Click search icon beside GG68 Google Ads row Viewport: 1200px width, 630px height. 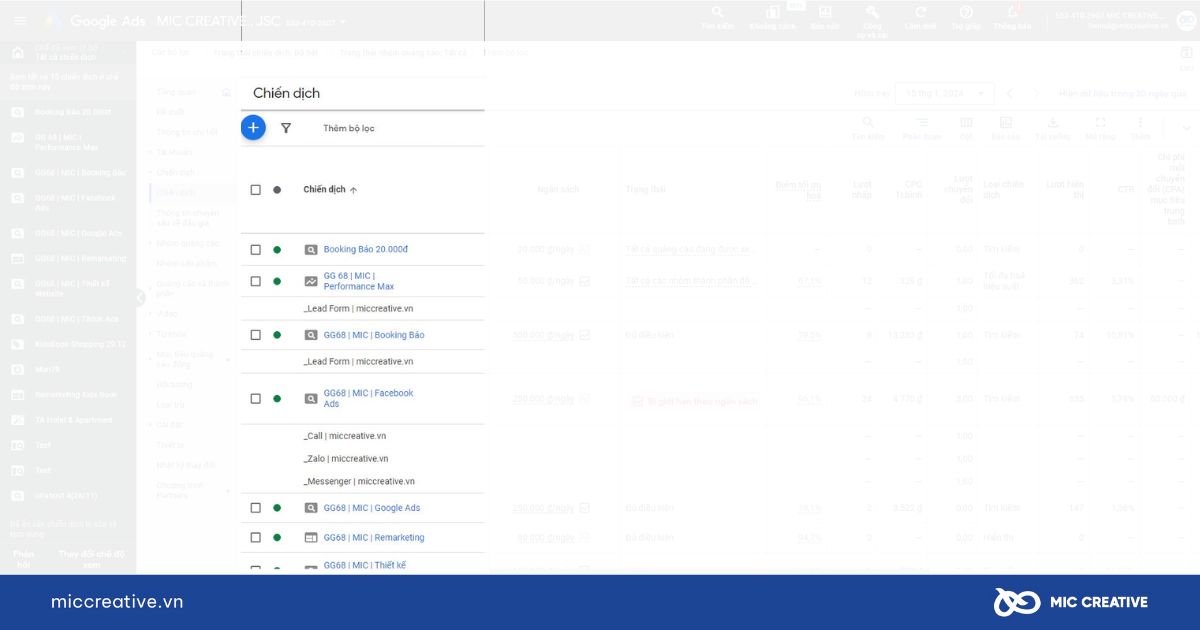311,508
